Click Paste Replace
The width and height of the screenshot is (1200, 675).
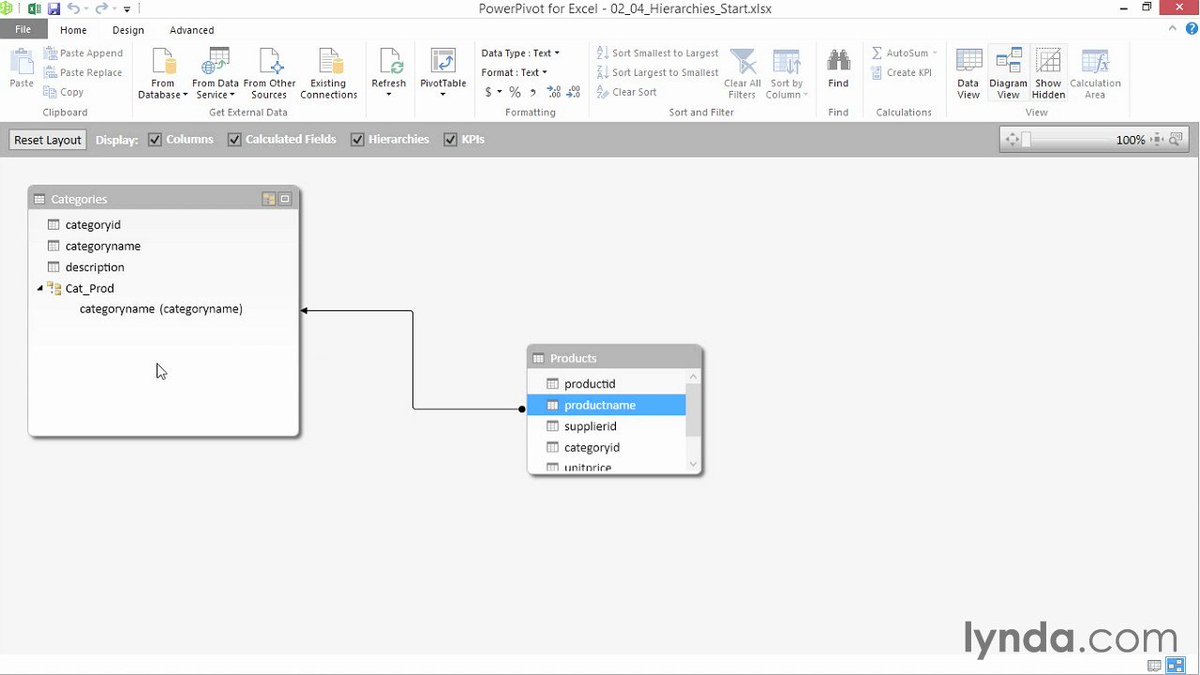(83, 72)
